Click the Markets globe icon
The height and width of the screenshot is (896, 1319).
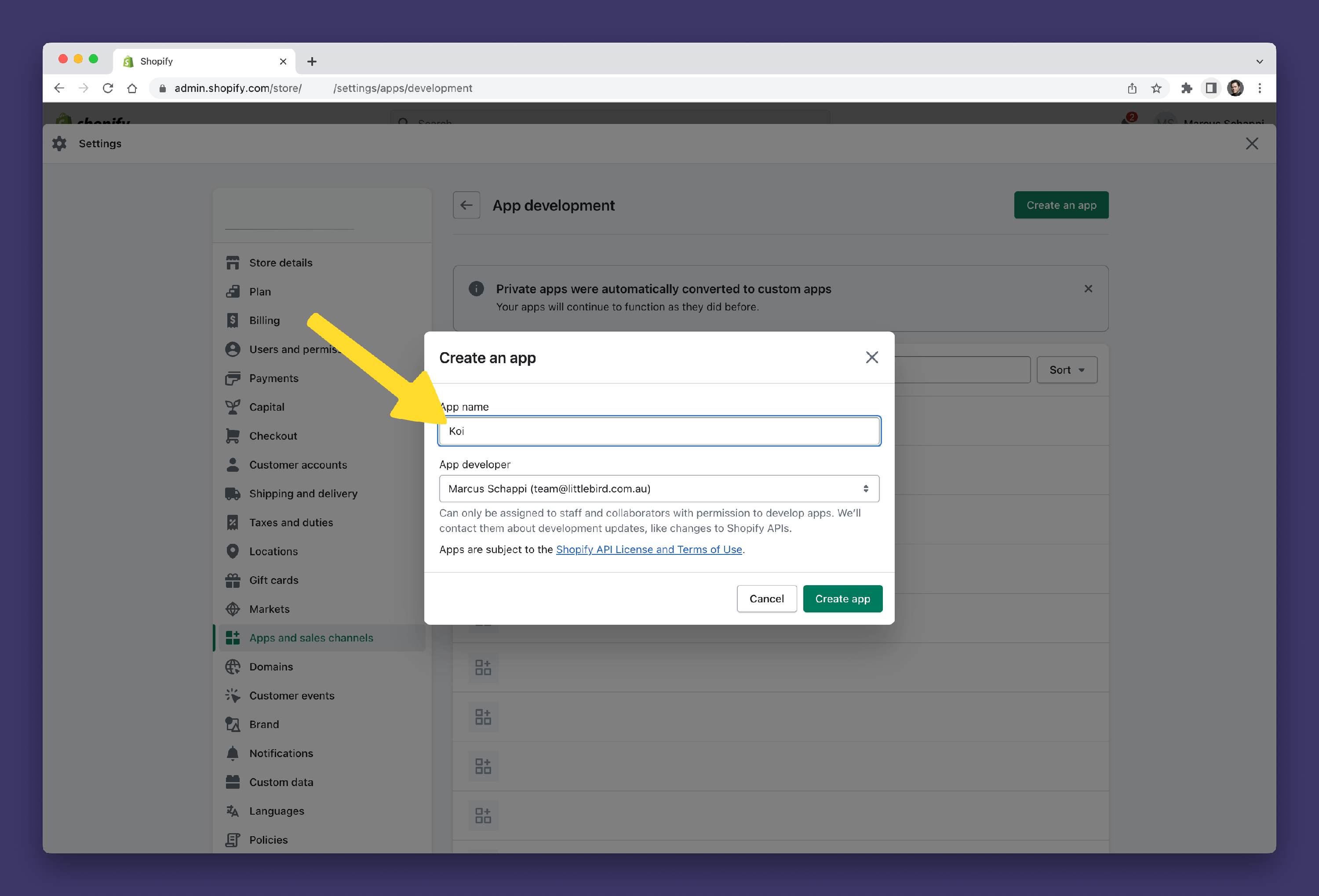[x=232, y=609]
